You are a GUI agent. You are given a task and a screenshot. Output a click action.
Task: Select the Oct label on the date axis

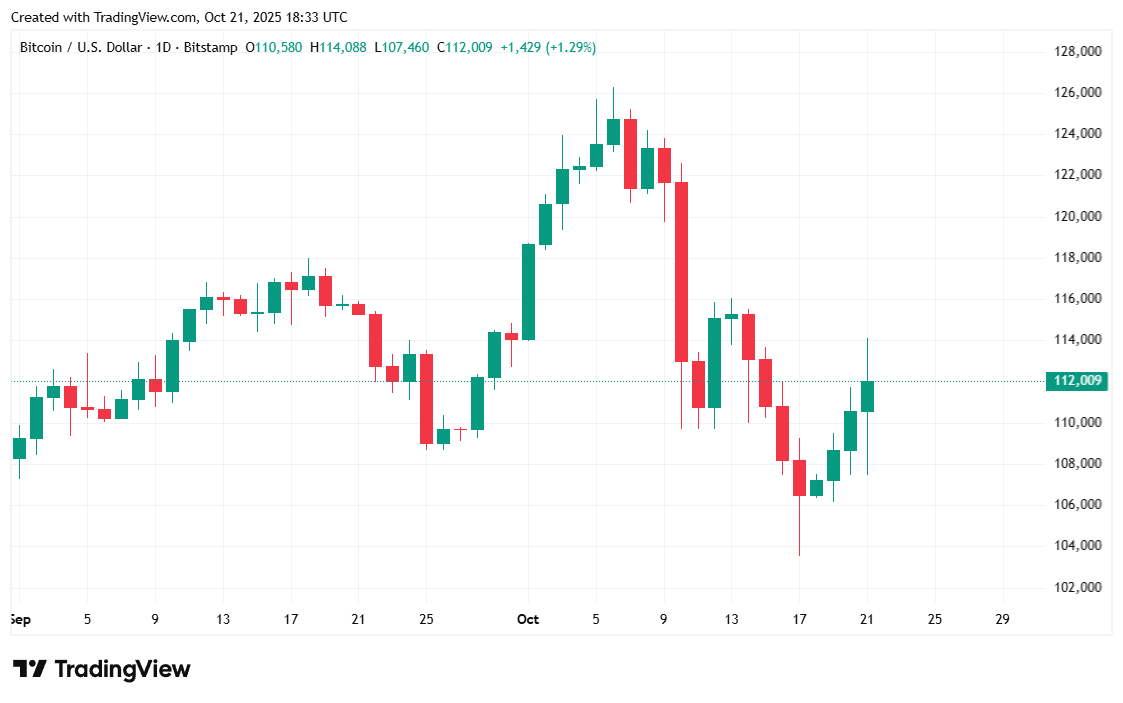pyautogui.click(x=528, y=620)
